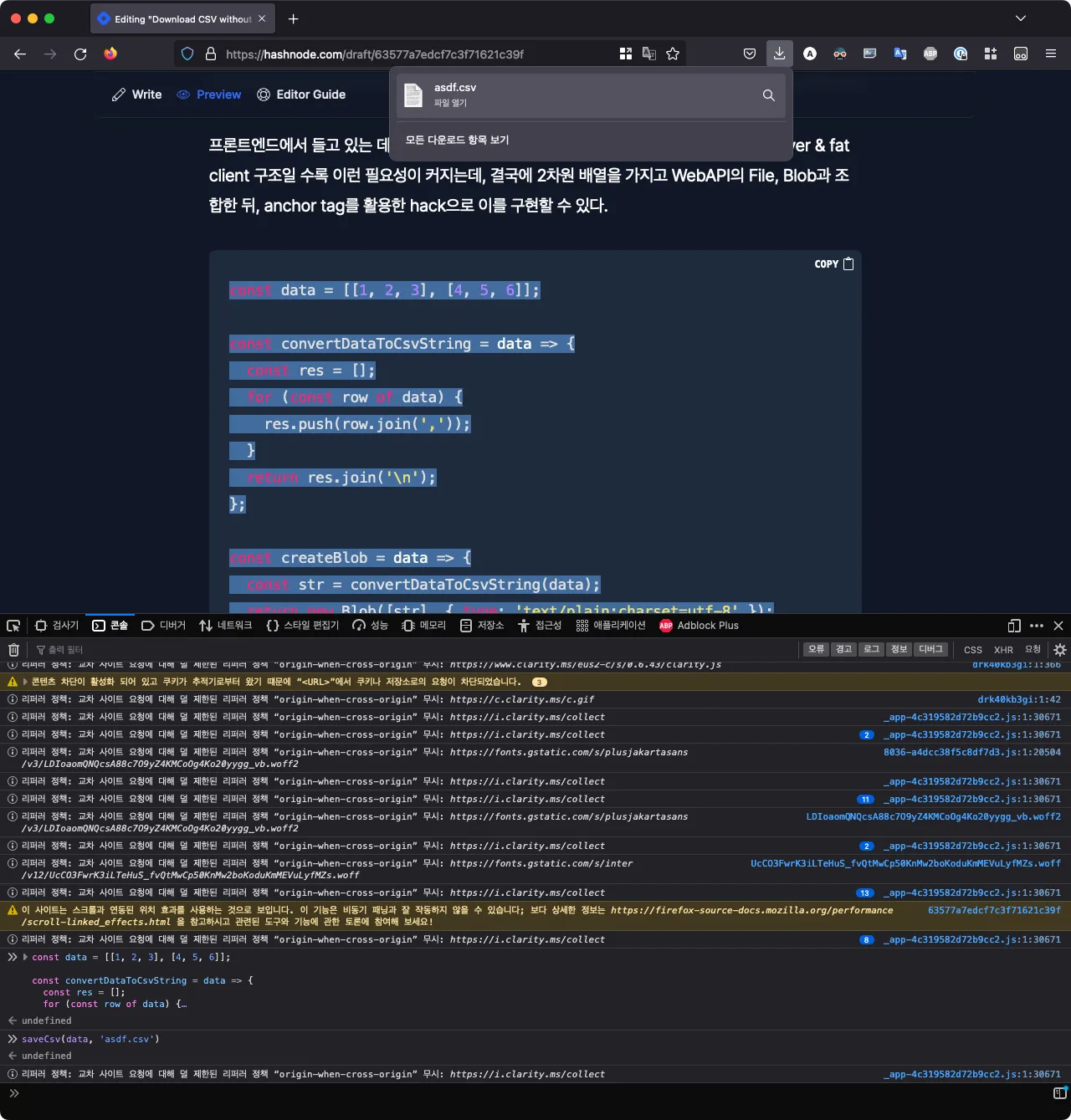
Task: Copy the code block with COPY
Action: tap(834, 263)
